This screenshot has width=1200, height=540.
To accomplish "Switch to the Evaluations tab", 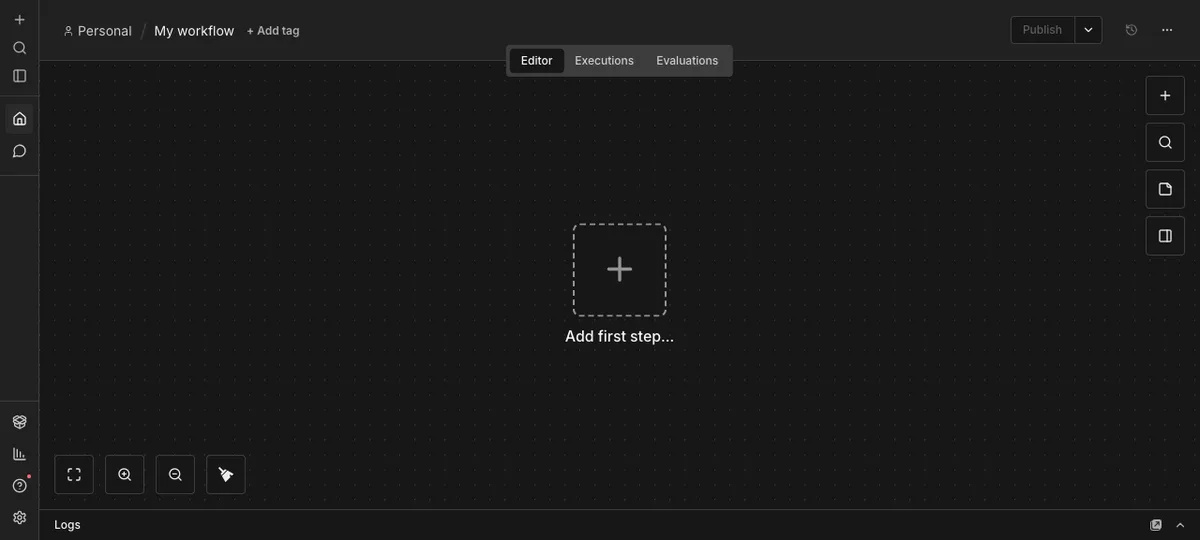I will point(687,61).
